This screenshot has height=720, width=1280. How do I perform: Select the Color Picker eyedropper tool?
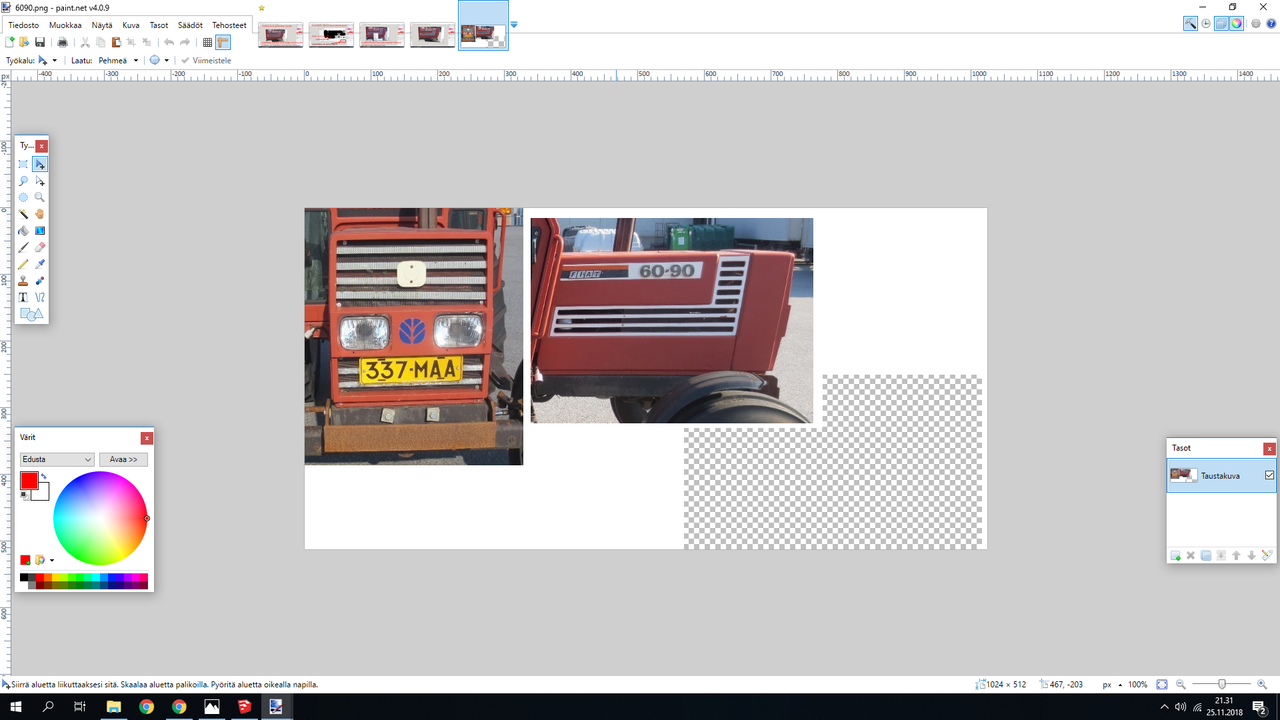coord(40,264)
